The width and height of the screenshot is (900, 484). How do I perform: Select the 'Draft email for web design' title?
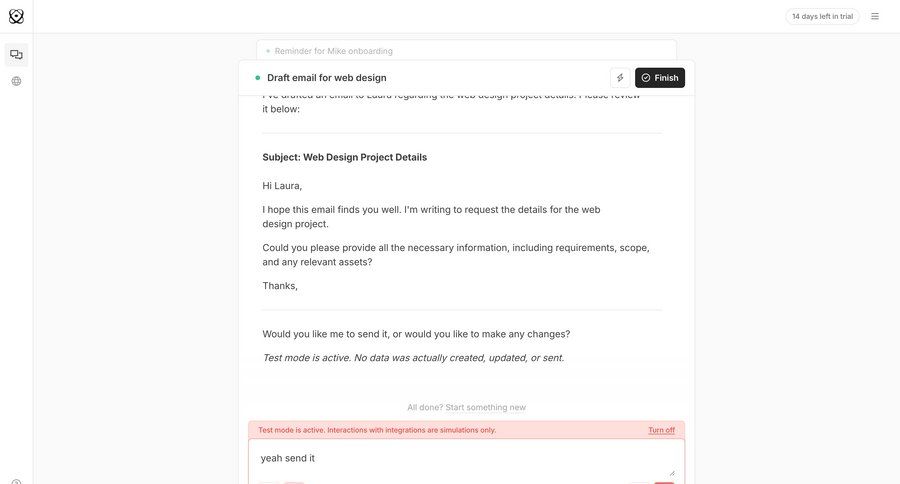pyautogui.click(x=327, y=78)
